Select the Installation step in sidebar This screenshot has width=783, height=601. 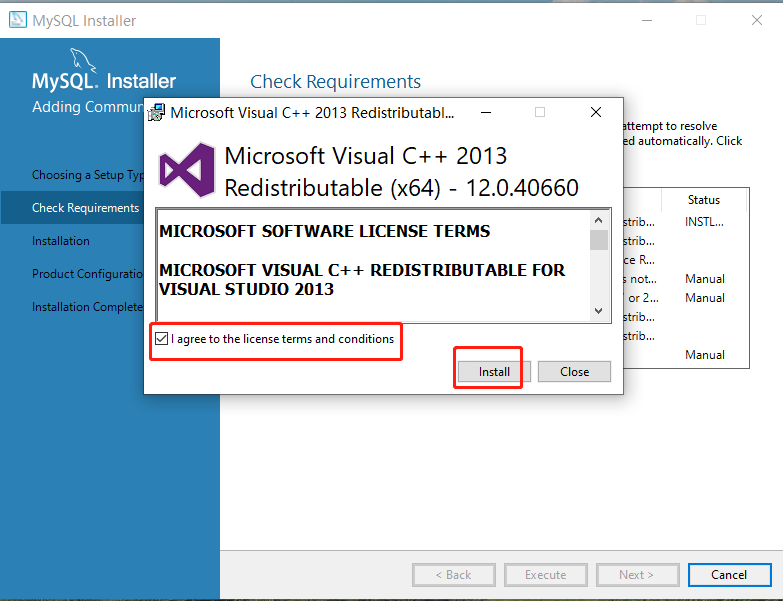pyautogui.click(x=61, y=241)
